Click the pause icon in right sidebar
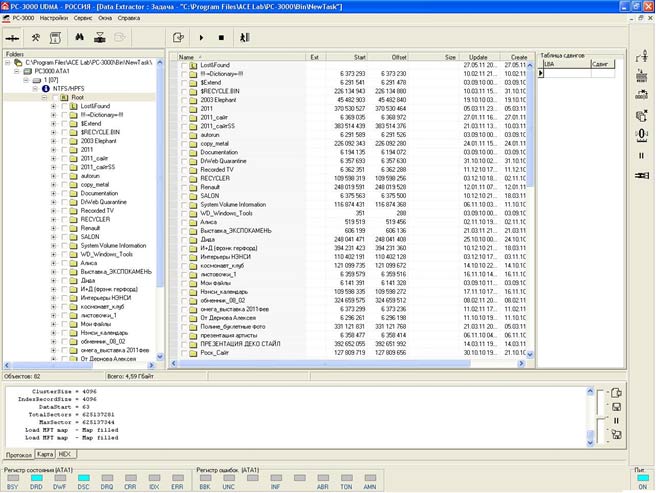656x493 pixels. (x=641, y=156)
